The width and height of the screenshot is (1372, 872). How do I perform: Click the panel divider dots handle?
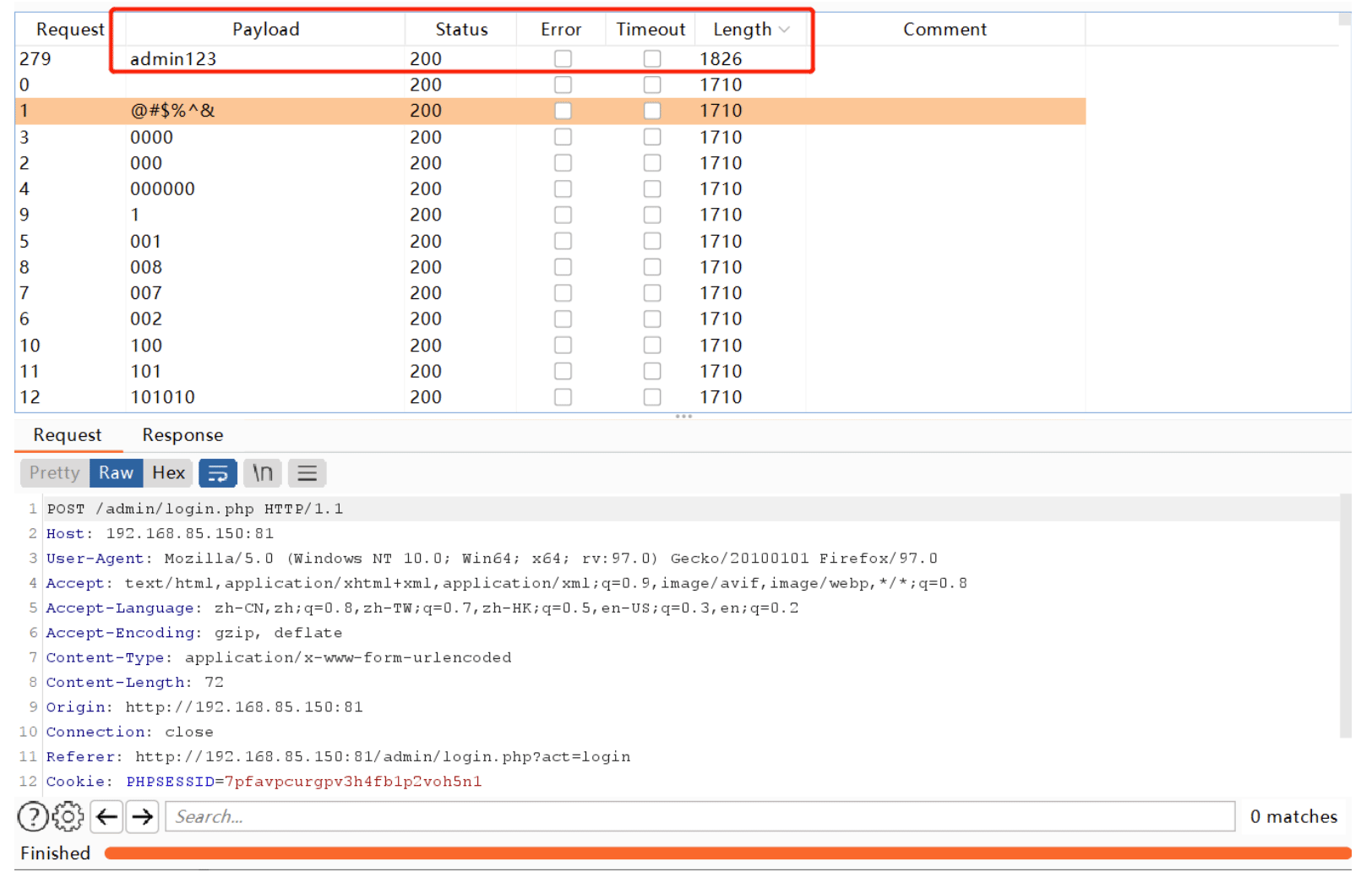point(683,417)
